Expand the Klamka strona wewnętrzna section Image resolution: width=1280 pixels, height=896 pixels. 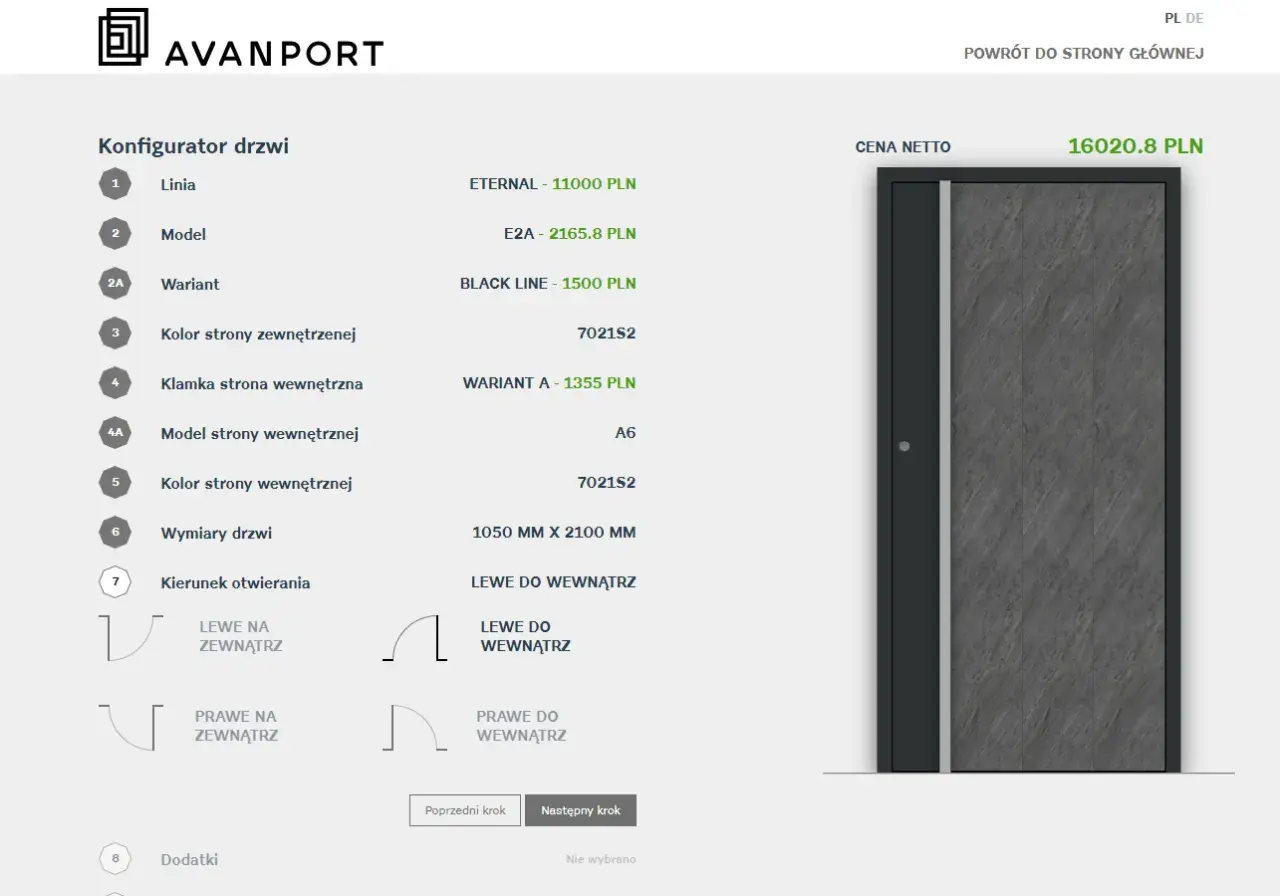point(262,384)
